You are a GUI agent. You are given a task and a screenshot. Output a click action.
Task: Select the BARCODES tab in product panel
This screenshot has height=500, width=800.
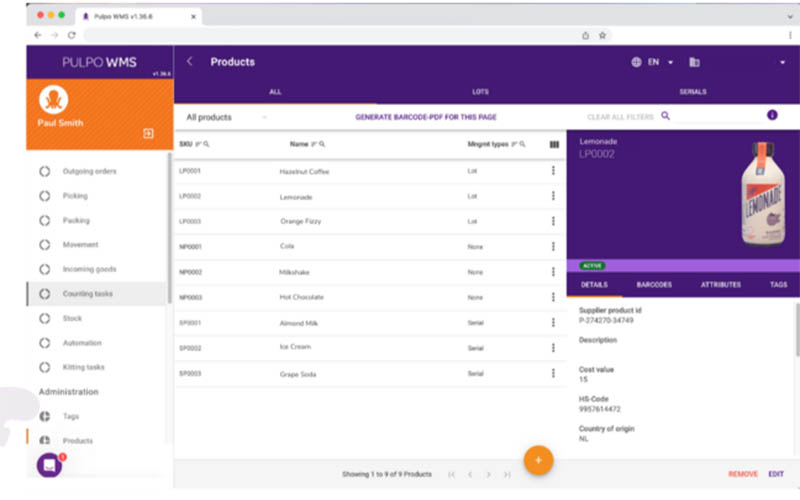[x=654, y=285]
